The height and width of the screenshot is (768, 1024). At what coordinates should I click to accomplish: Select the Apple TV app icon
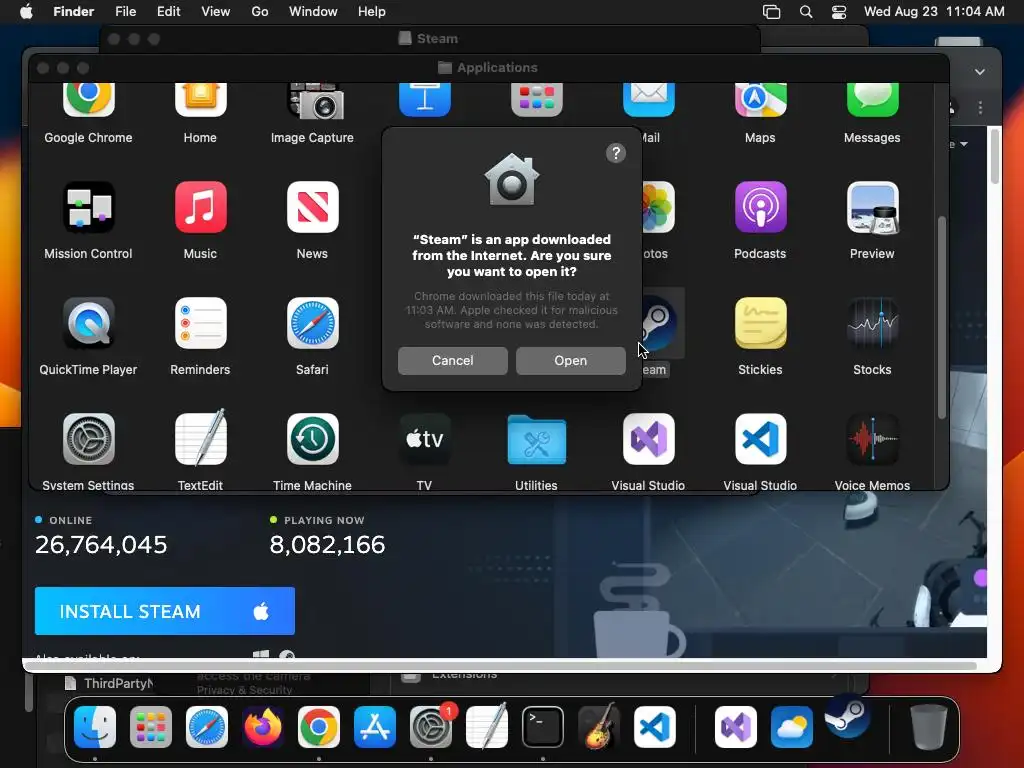coord(424,439)
